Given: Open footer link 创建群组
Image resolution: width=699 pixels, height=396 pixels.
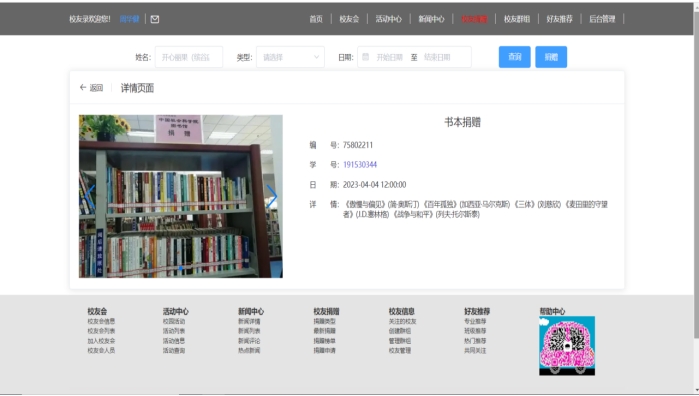Looking at the screenshot, I should point(400,331).
